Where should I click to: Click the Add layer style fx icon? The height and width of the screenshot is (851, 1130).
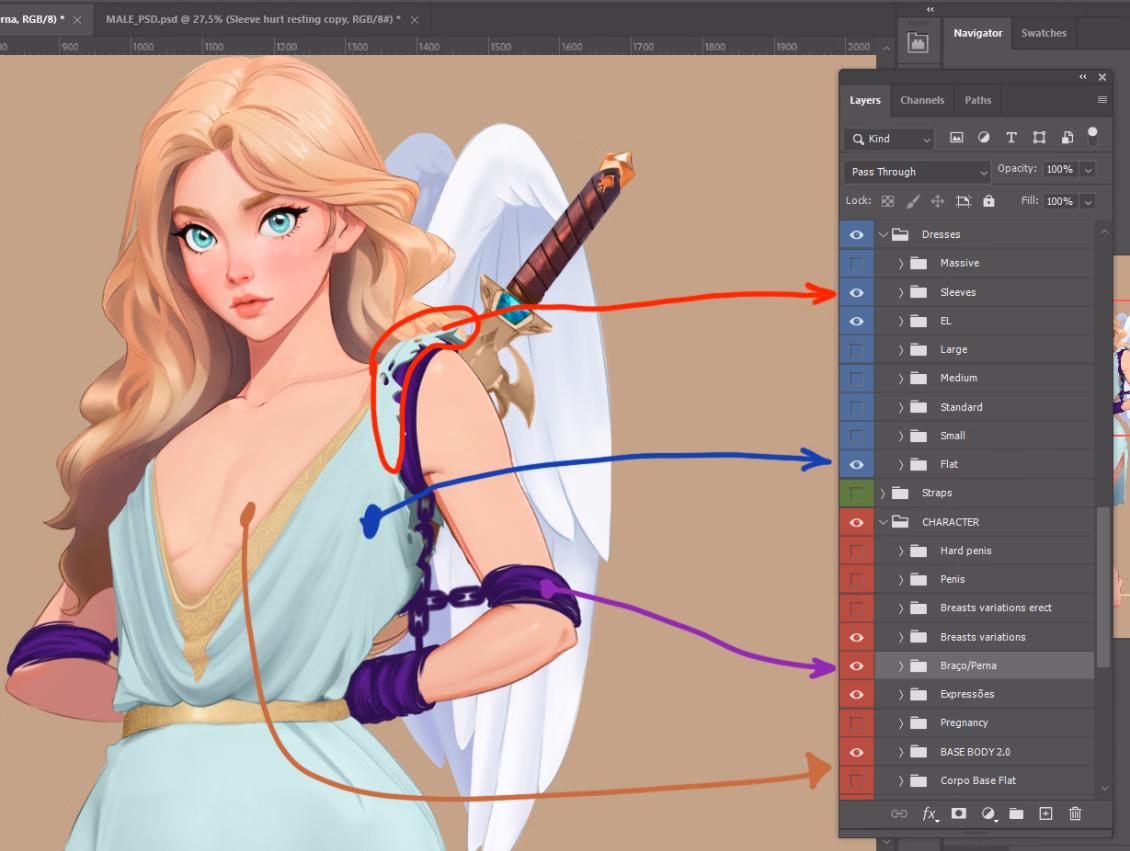[x=930, y=814]
